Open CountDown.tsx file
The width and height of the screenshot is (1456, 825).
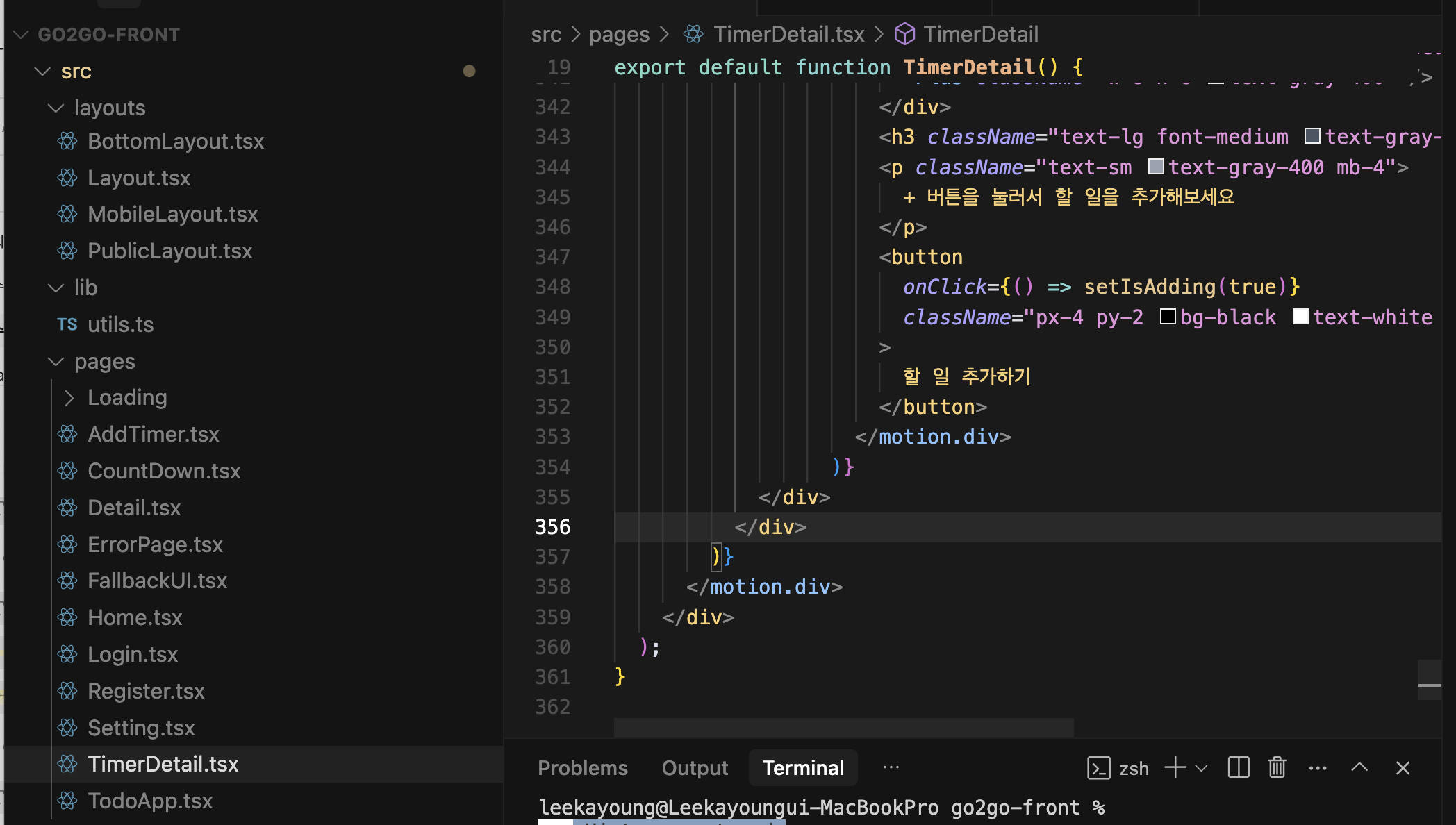coord(164,472)
